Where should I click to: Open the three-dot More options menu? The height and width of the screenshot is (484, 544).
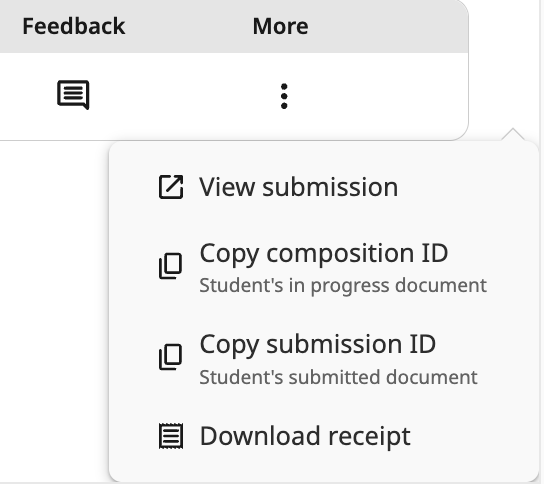(x=284, y=96)
